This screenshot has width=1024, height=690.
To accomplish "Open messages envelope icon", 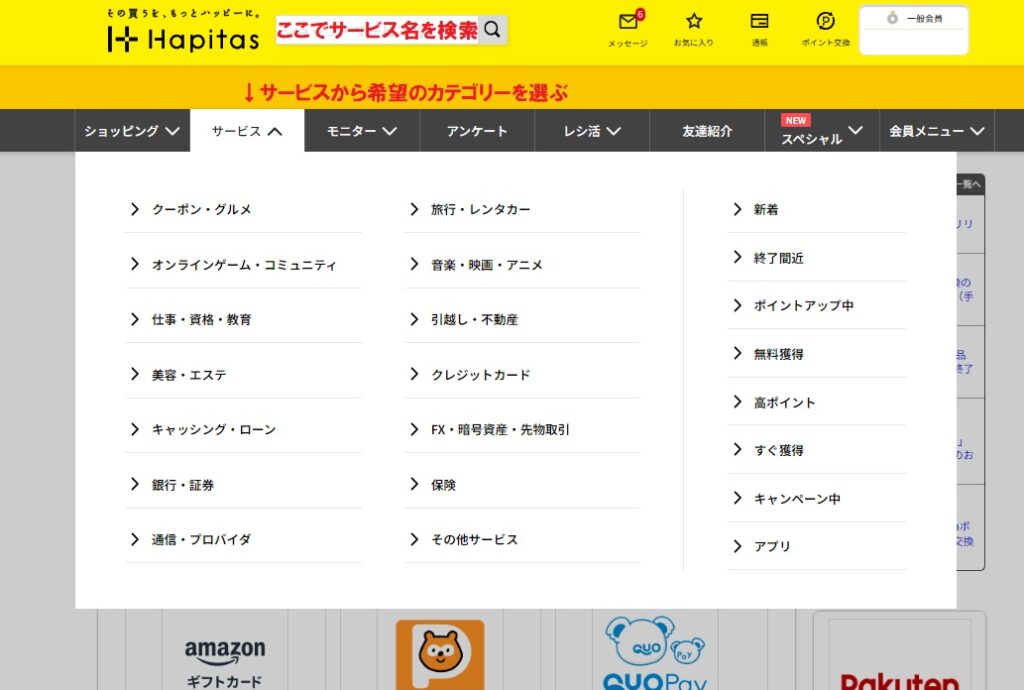I will 628,22.
